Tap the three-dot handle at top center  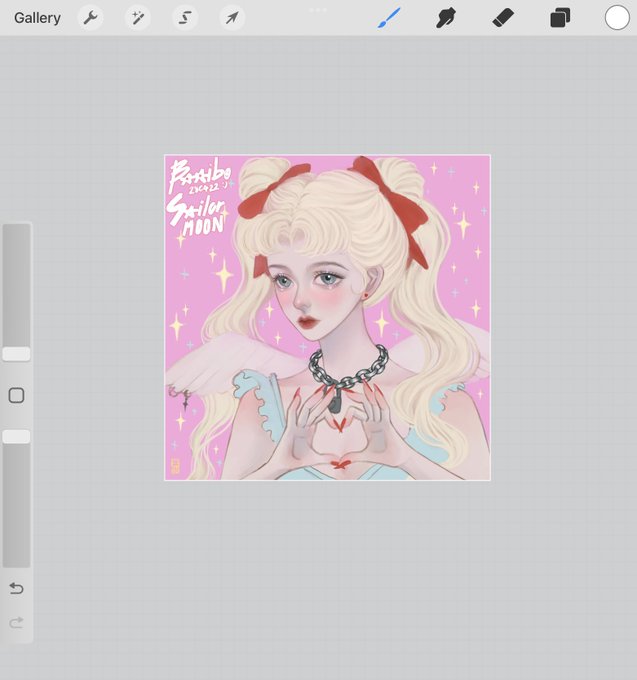[318, 10]
